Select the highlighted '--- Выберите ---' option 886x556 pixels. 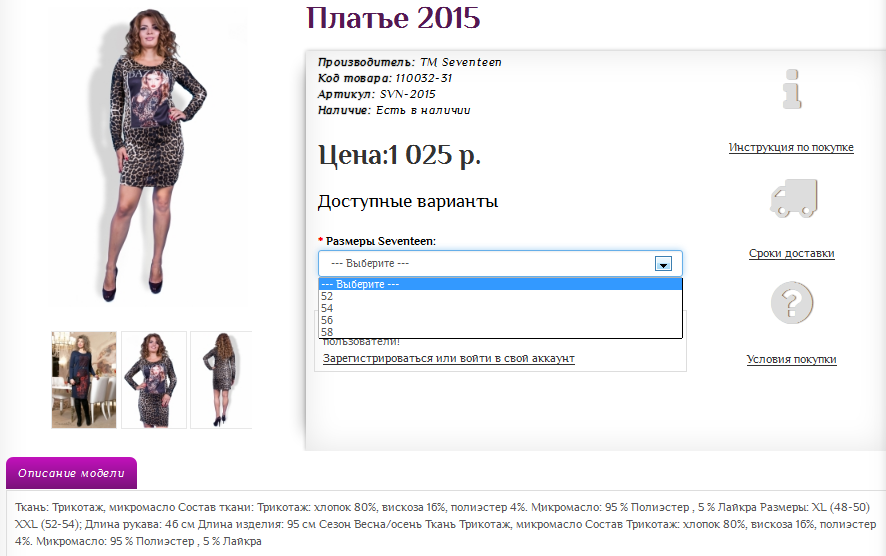(x=500, y=284)
